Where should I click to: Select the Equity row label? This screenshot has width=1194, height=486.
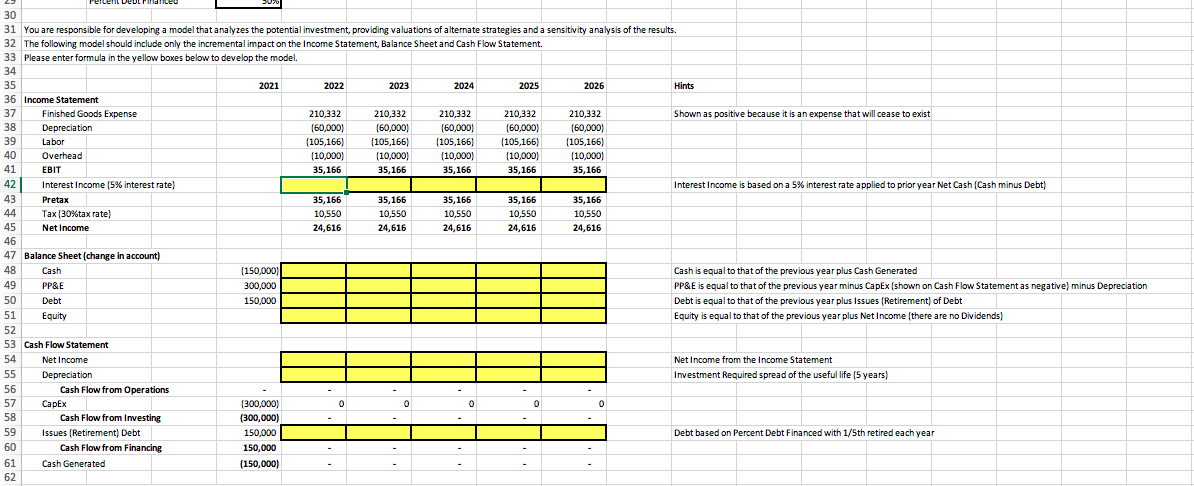(53, 315)
